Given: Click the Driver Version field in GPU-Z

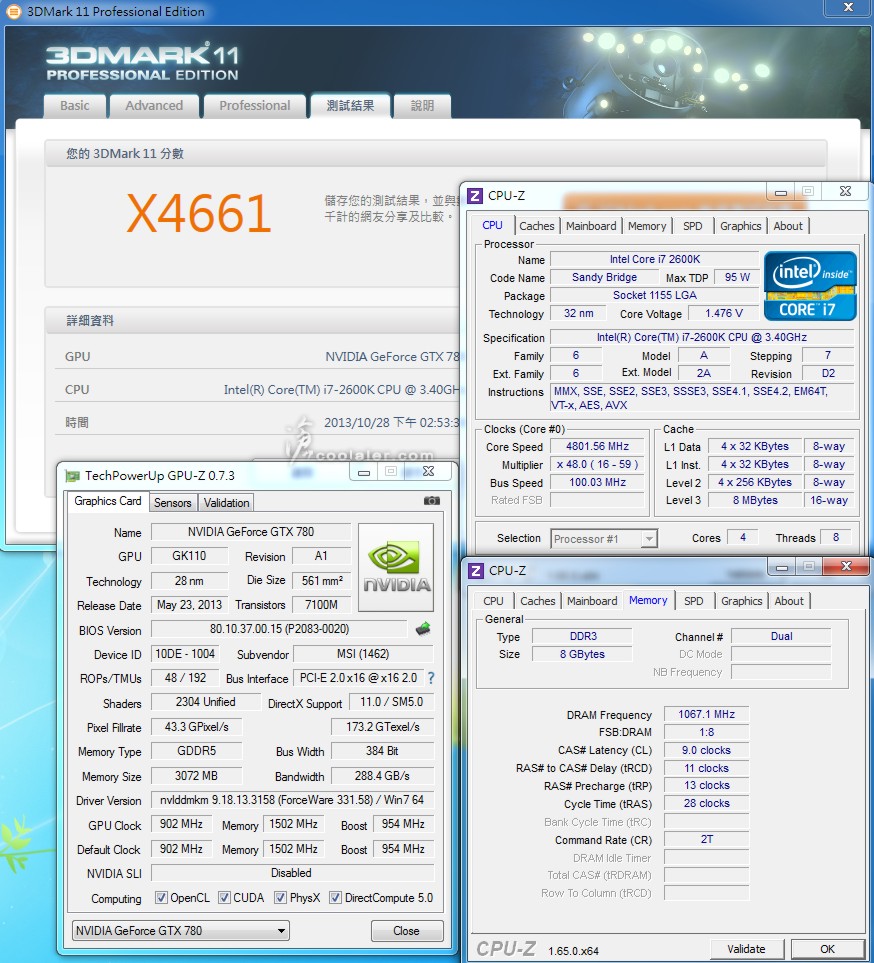Looking at the screenshot, I should (x=292, y=800).
